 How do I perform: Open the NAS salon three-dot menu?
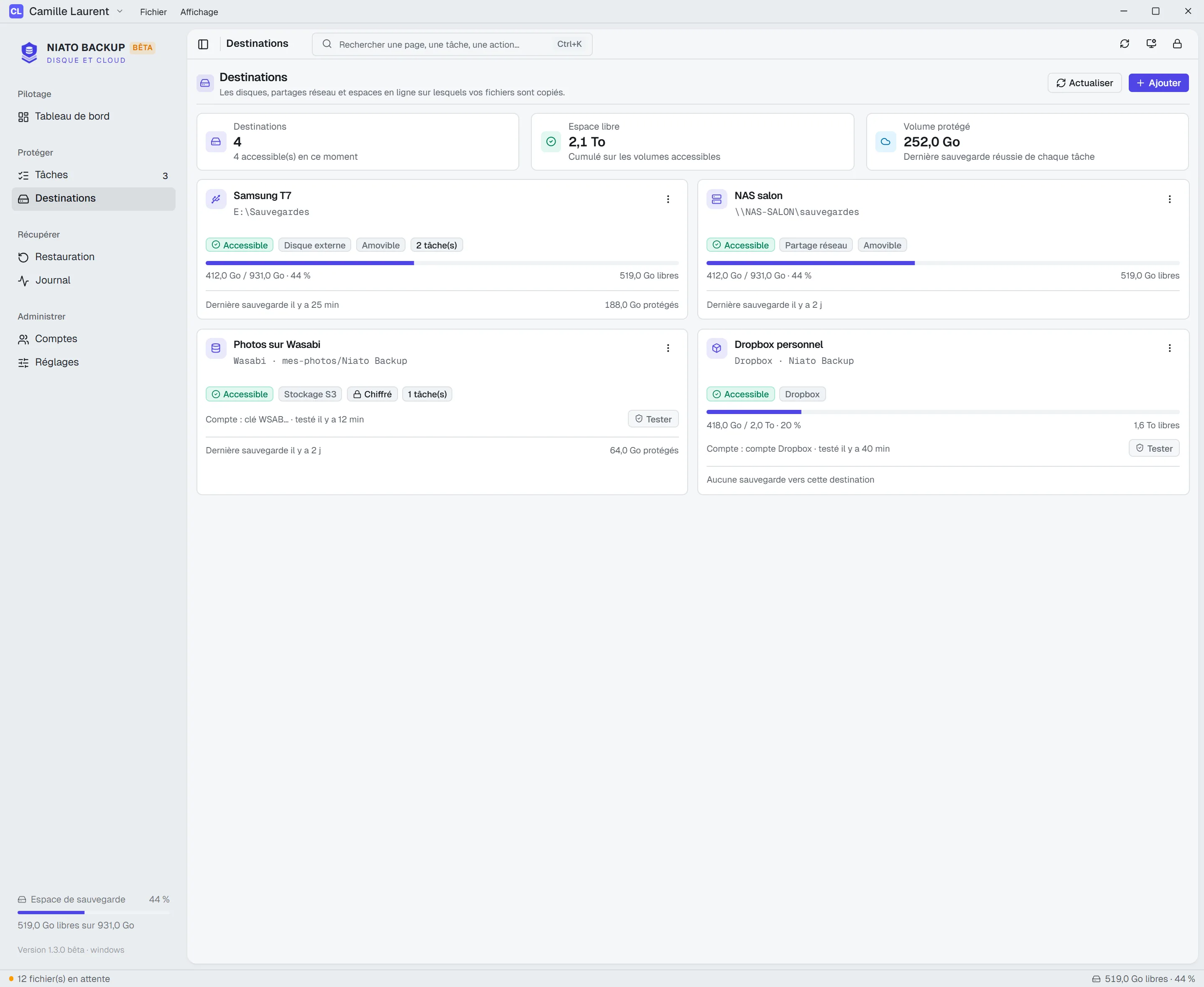click(x=1169, y=199)
